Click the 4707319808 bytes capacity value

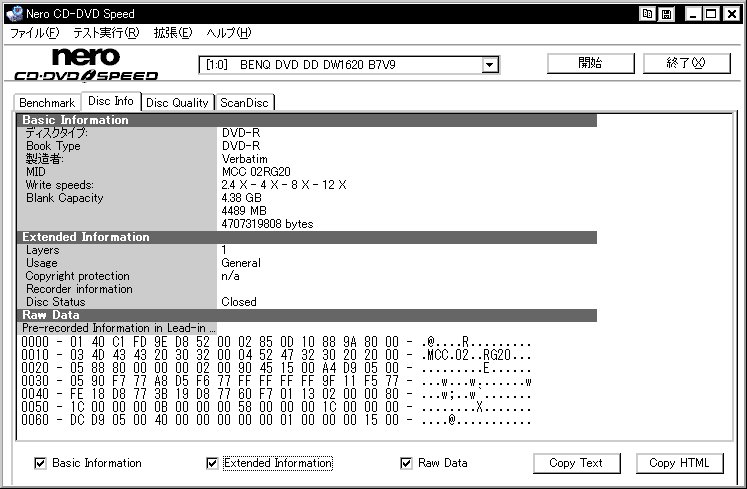click(x=267, y=224)
